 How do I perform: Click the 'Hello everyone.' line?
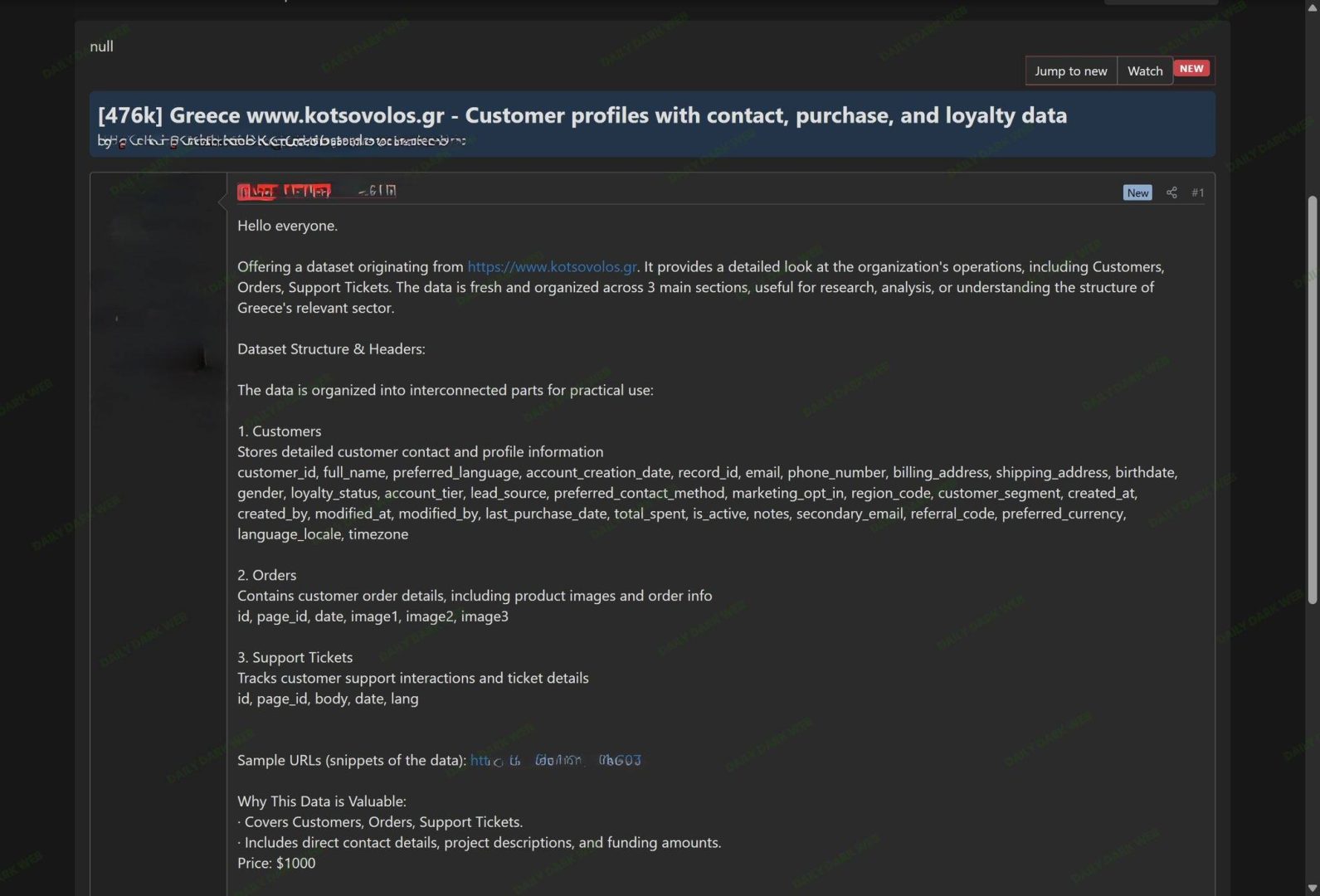287,226
